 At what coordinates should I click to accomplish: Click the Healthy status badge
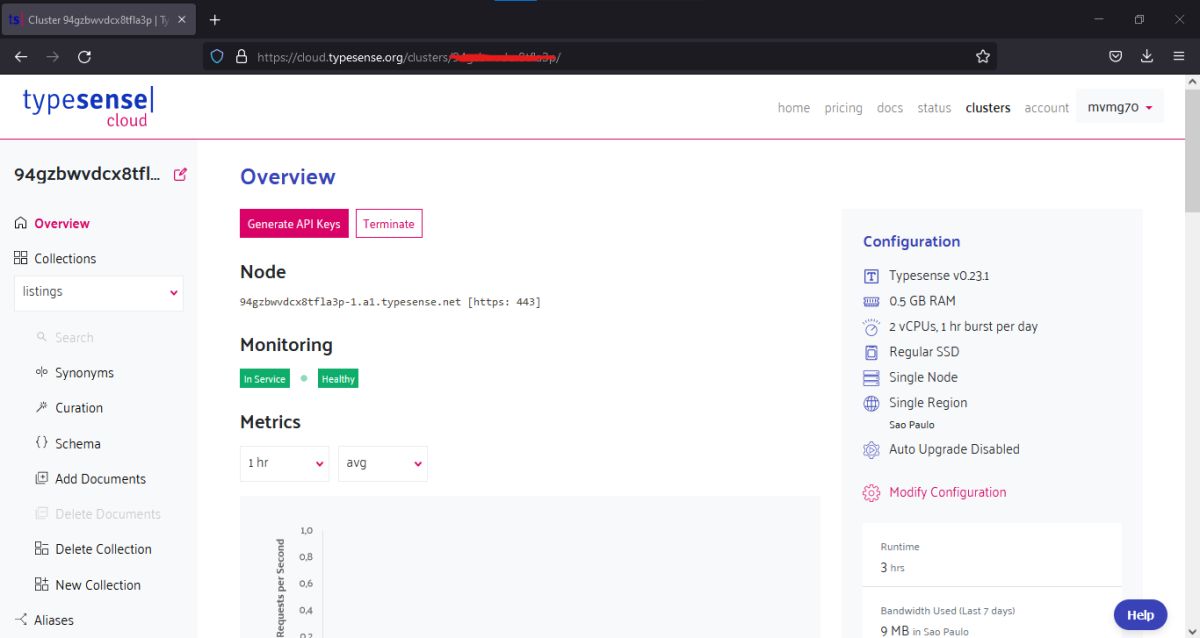pos(338,379)
